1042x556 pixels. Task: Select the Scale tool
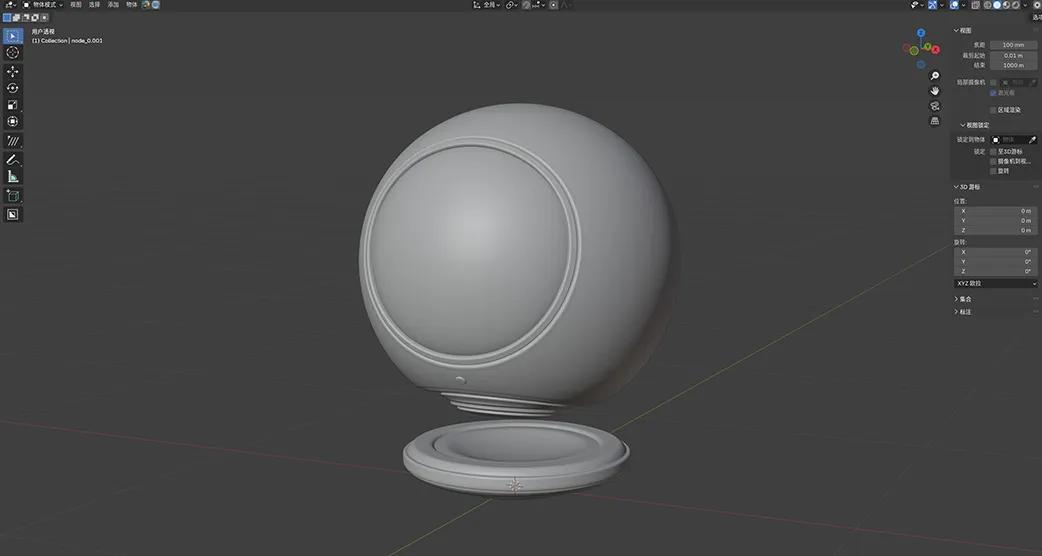tap(13, 105)
